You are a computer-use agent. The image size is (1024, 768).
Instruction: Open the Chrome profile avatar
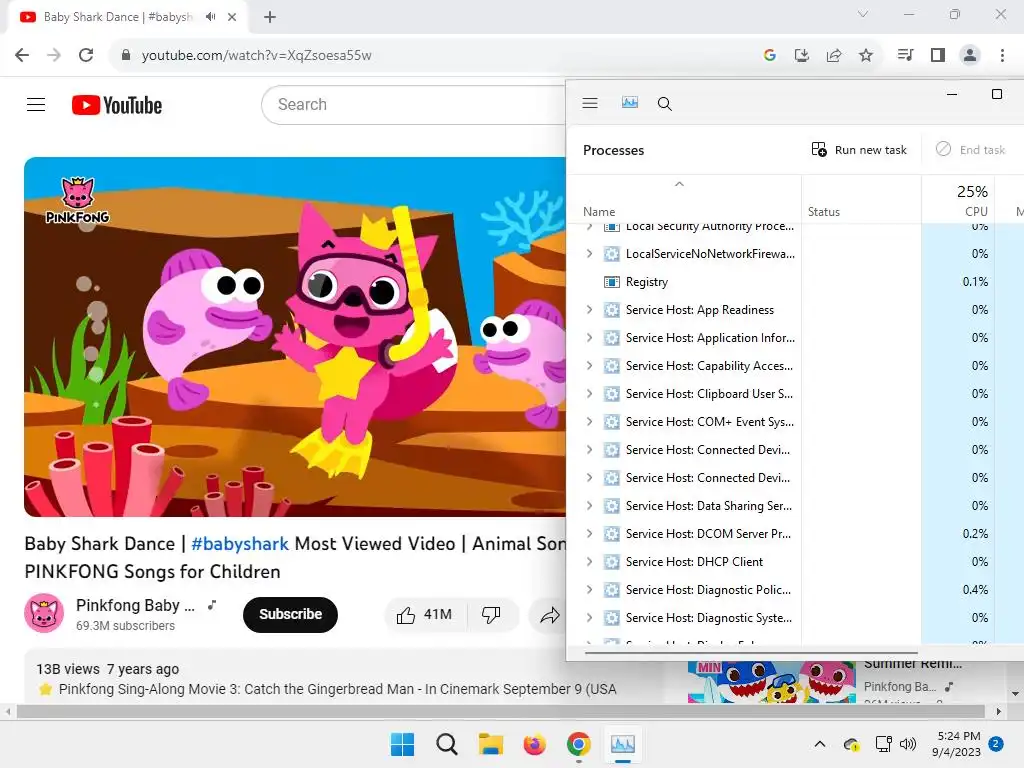click(x=970, y=55)
